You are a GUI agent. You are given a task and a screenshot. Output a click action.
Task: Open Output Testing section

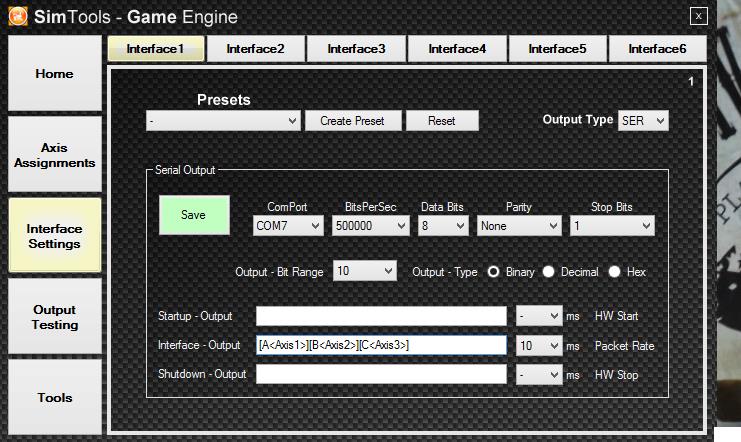coord(55,317)
